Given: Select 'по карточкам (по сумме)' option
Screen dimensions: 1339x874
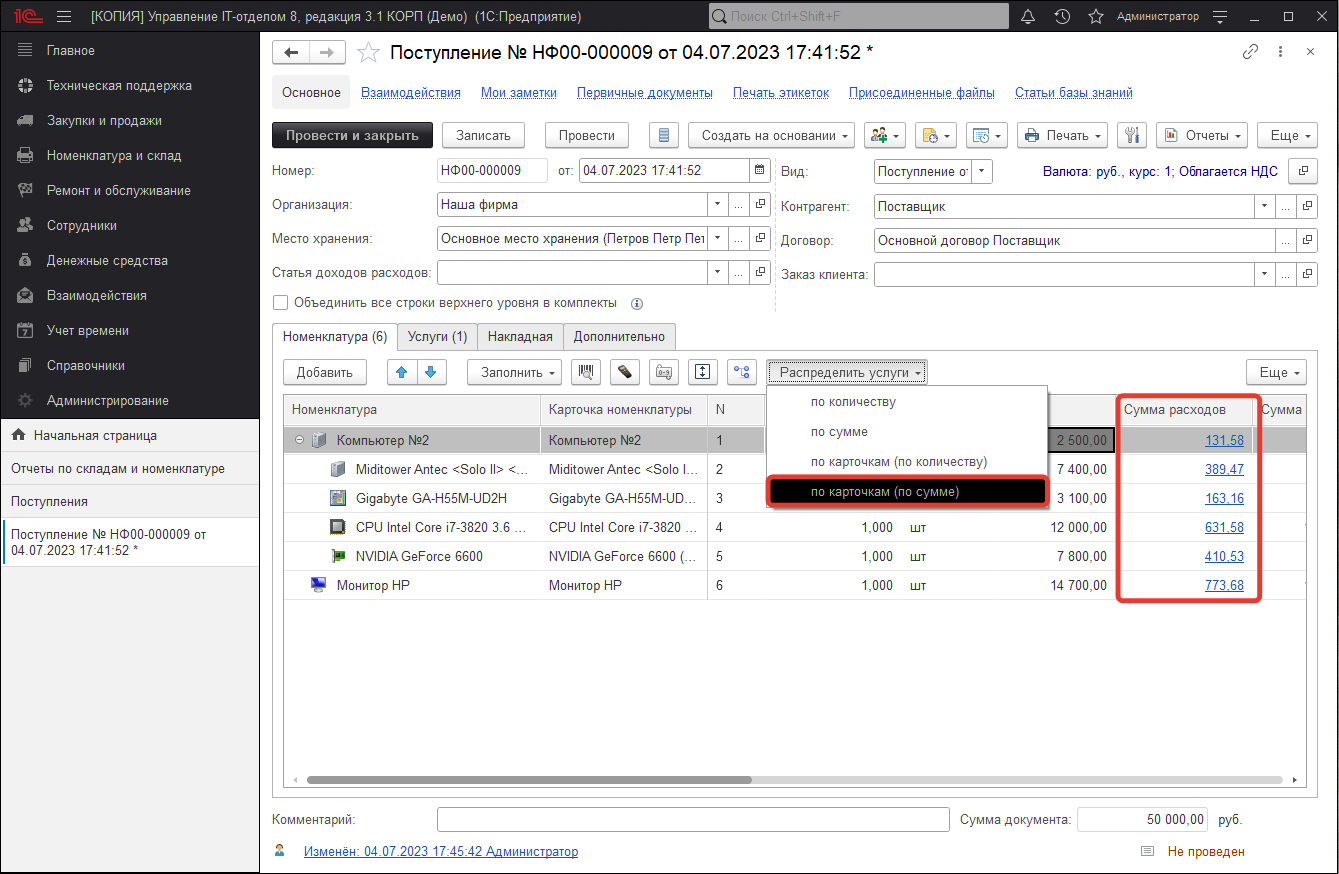Looking at the screenshot, I should tap(884, 491).
